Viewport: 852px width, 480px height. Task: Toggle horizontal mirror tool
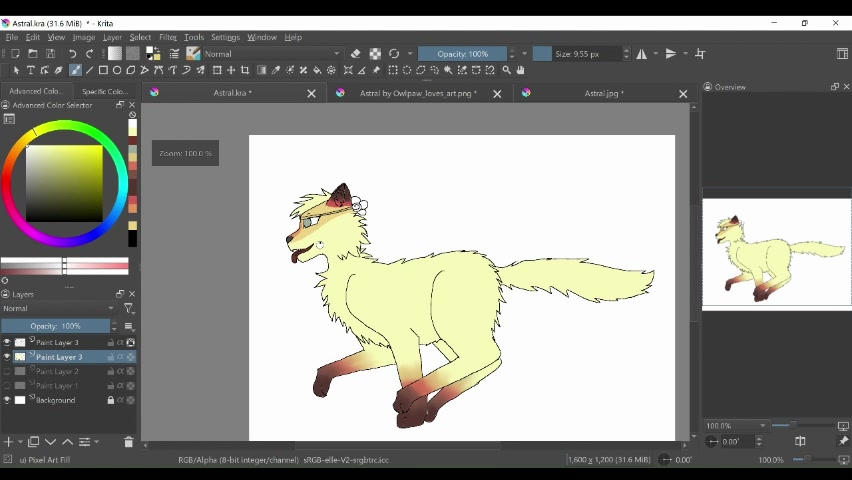coord(642,53)
